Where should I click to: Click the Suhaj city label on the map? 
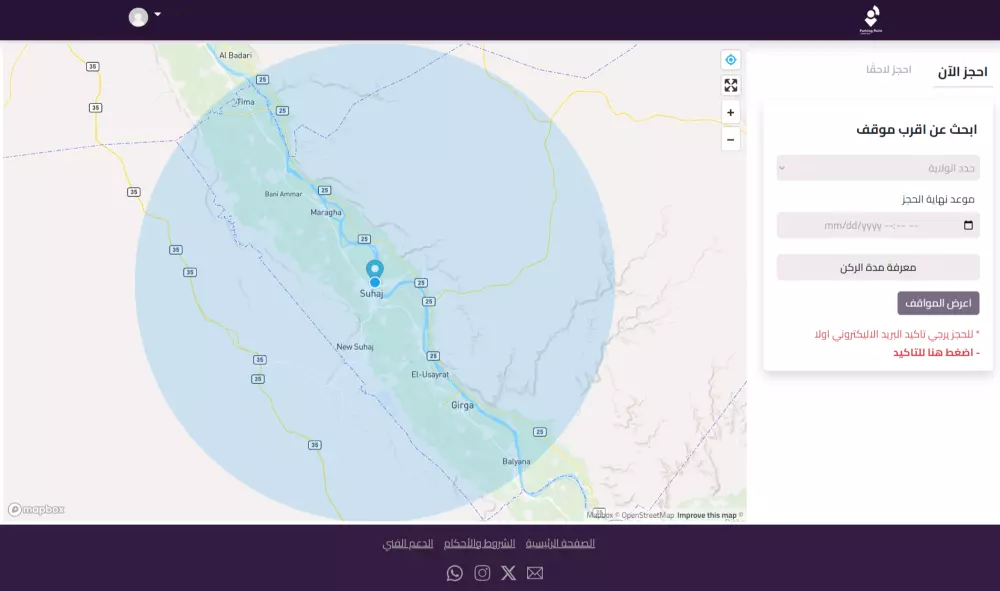coord(371,294)
